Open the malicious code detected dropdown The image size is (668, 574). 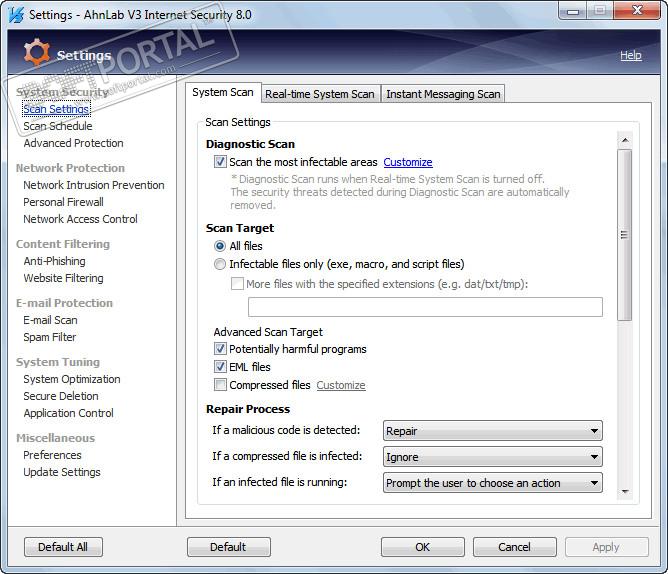click(x=492, y=431)
